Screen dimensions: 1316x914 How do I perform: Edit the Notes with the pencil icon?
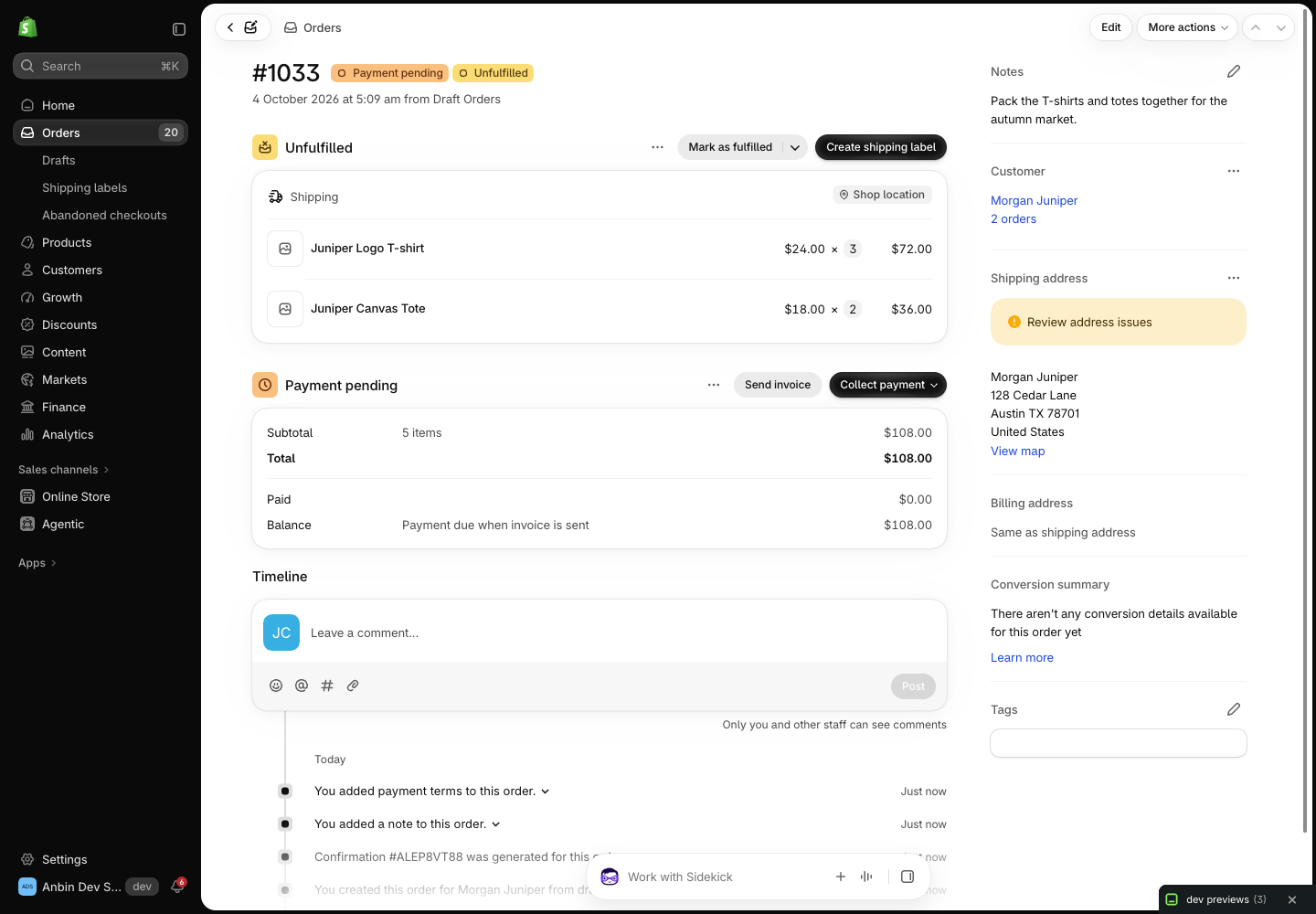point(1234,71)
